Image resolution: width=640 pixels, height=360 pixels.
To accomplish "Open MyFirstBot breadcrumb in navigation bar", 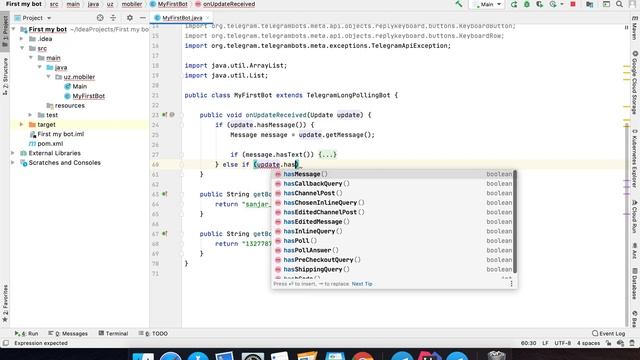I will [x=169, y=4].
